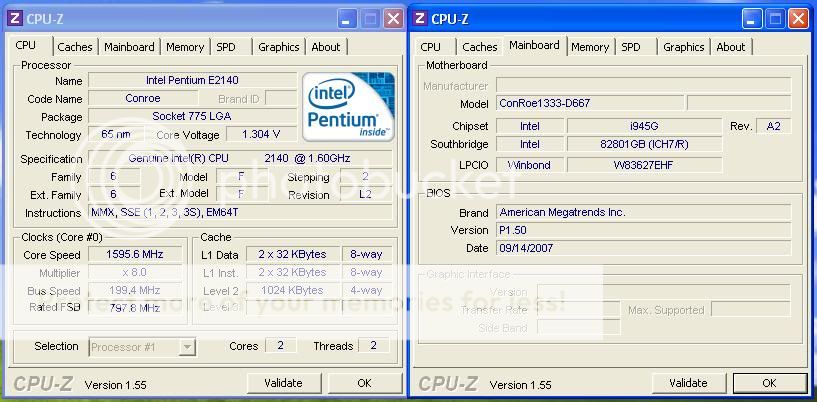Click the Intel Pentium inside logo badge
Image resolution: width=817 pixels, height=402 pixels.
coord(348,107)
